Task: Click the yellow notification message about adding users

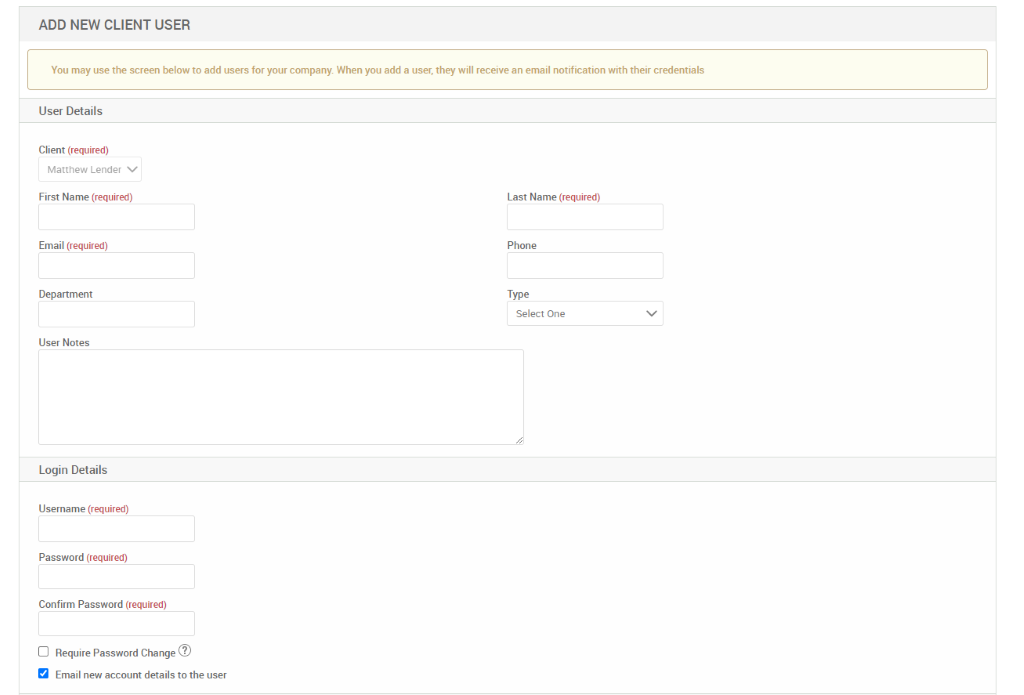Action: click(x=507, y=70)
